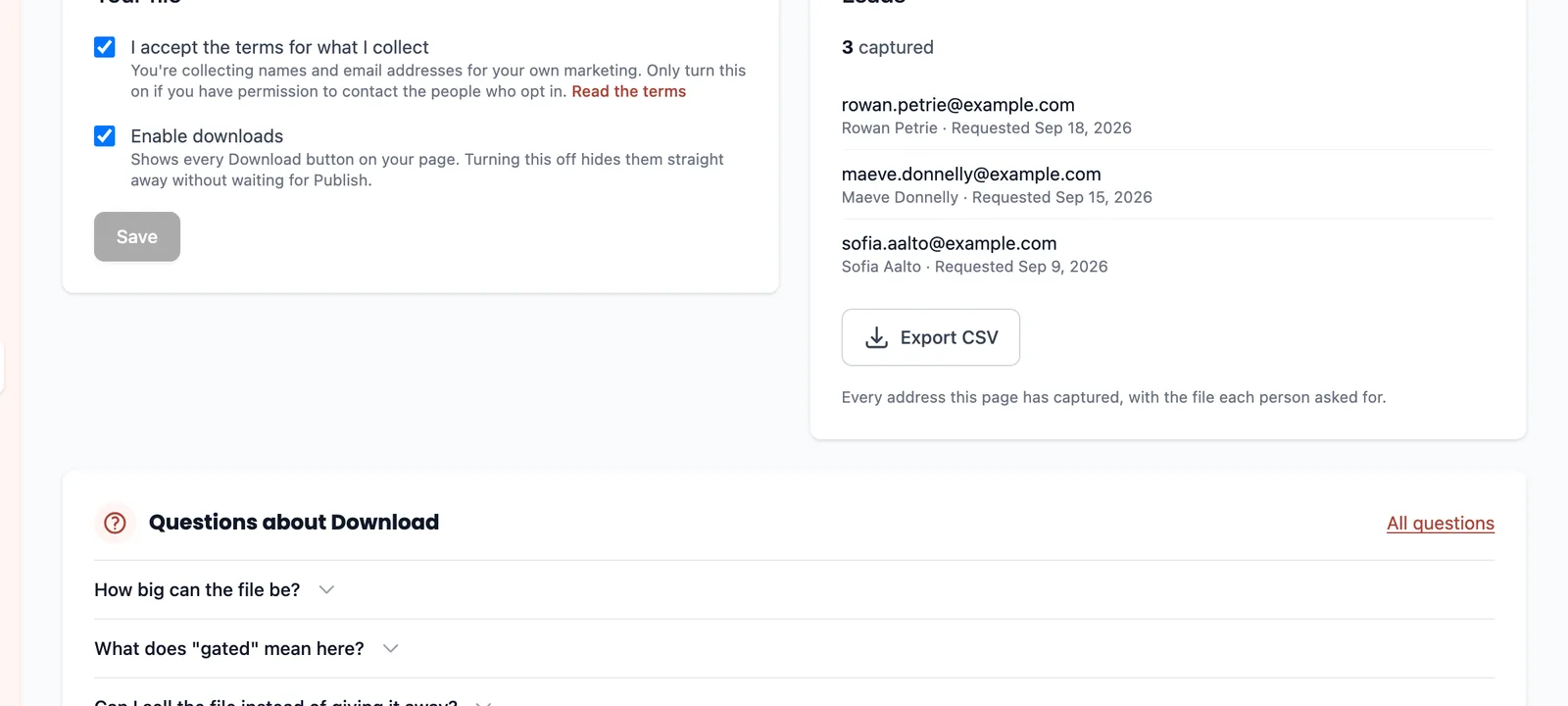Click Rowan Petrie requested Sep 18 line

[x=987, y=128]
